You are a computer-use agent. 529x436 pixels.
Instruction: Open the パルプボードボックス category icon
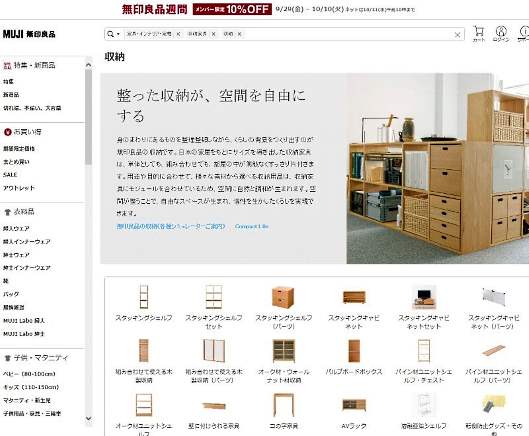tap(354, 351)
